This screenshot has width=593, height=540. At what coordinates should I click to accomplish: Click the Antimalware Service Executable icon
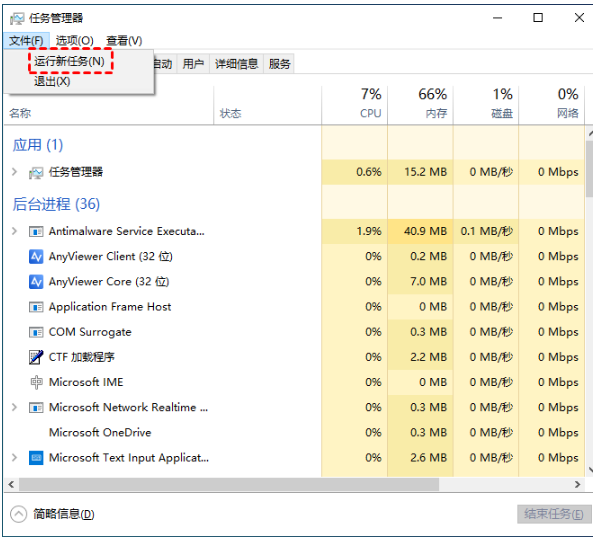[x=36, y=231]
